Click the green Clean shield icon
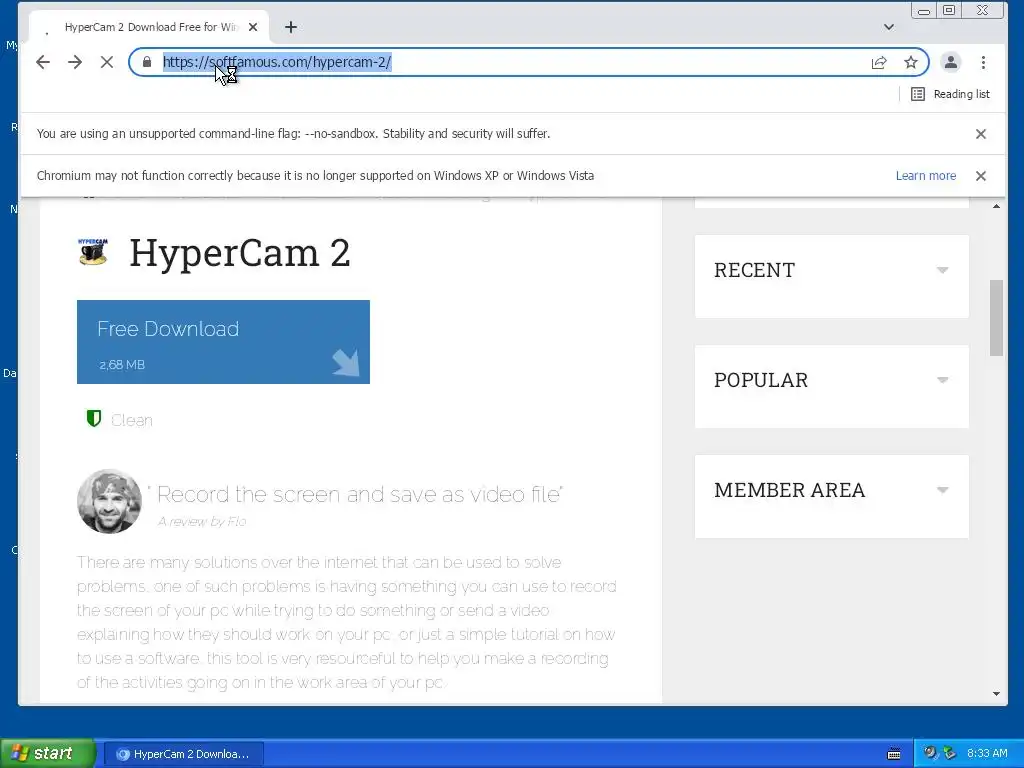Screen dimensions: 1024x768 point(94,419)
